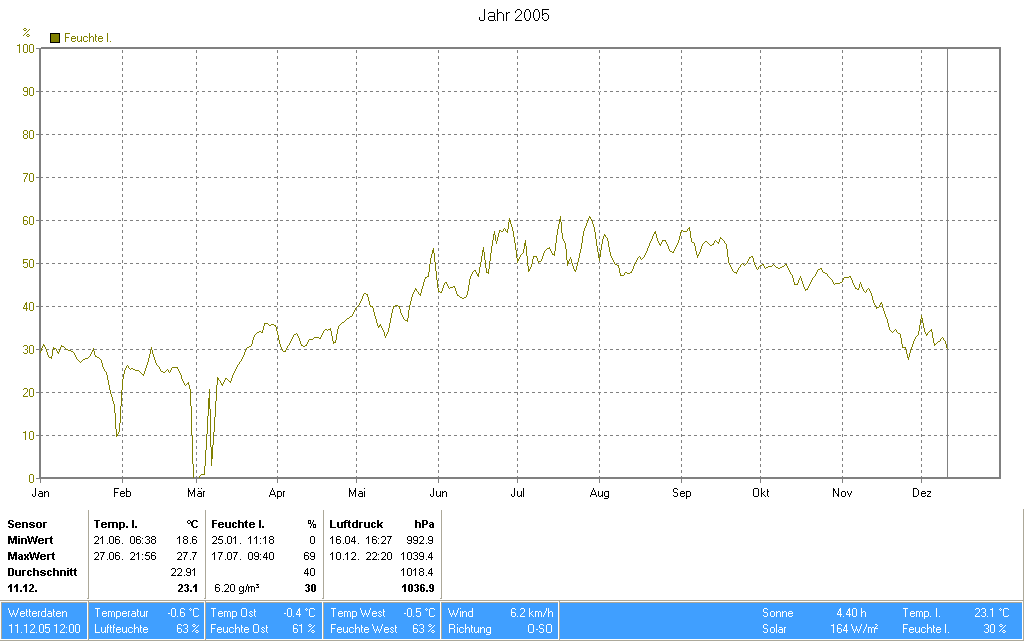Select the Luftdruck column header
The image size is (1024, 641).
[355, 524]
